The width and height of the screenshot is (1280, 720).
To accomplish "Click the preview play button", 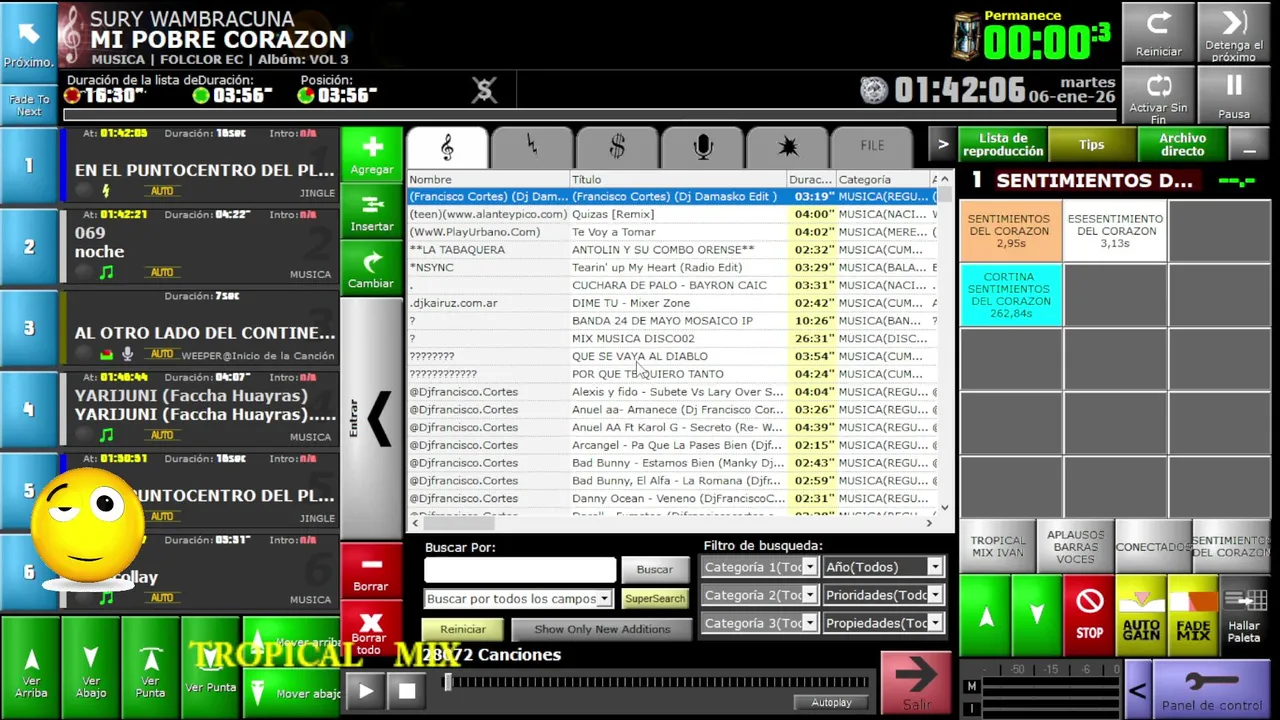I will (366, 691).
